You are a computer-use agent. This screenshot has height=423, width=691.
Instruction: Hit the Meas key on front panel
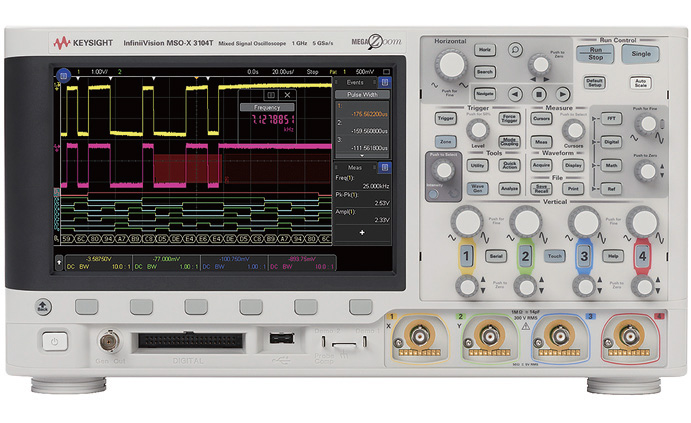pos(541,142)
